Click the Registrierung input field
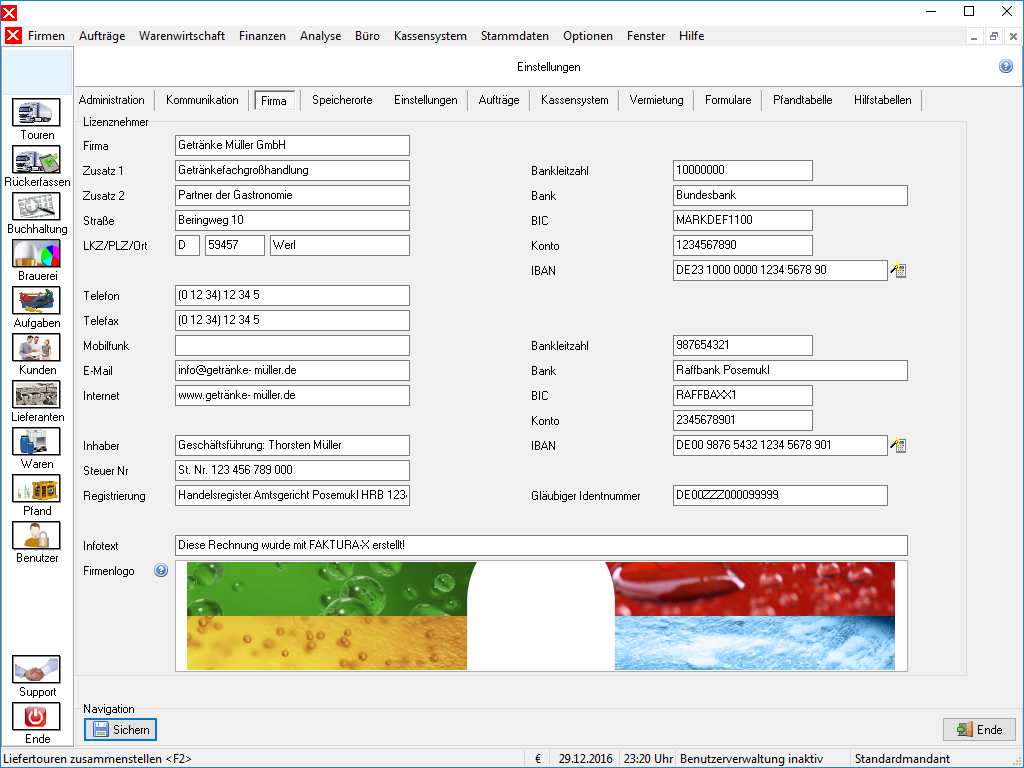Screen dimensions: 1024x768 pos(292,496)
